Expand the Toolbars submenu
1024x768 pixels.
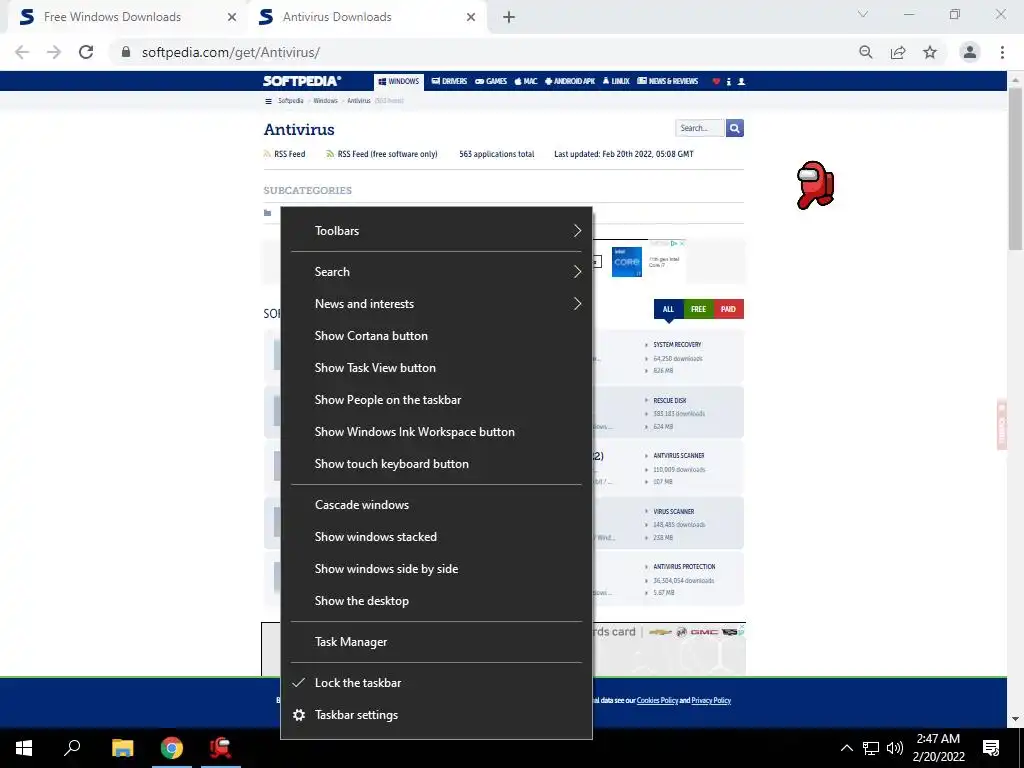tap(436, 231)
